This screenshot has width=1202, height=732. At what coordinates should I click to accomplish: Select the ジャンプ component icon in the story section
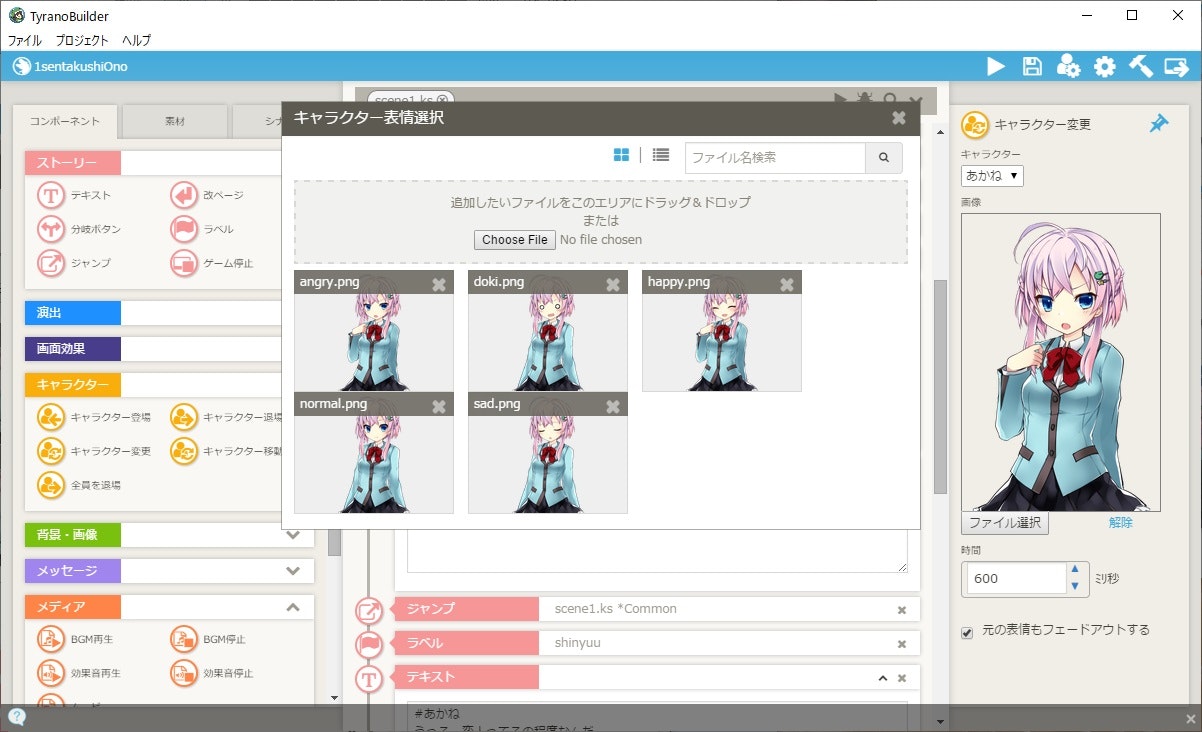pos(50,263)
